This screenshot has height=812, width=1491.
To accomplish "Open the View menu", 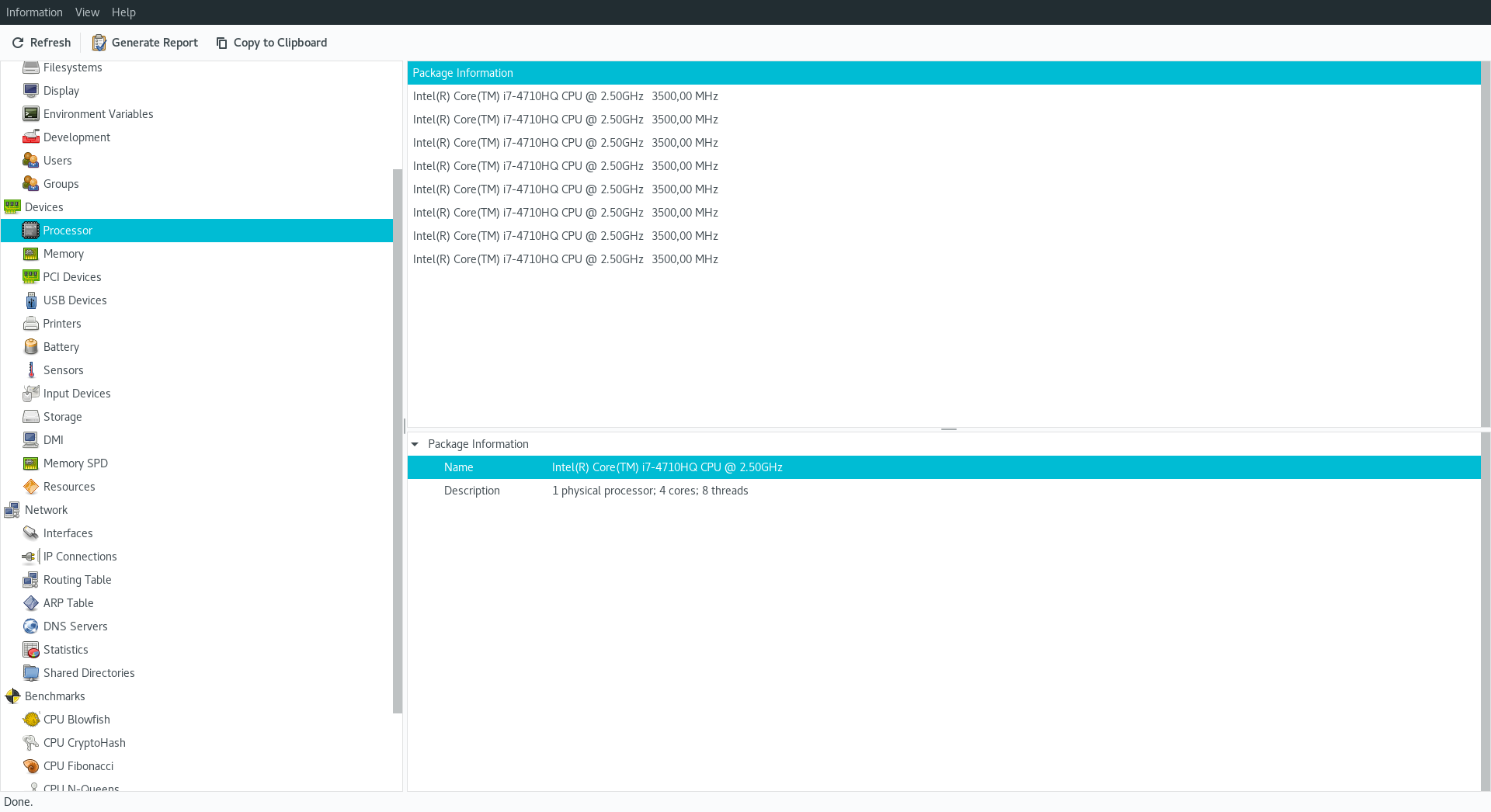I will pos(87,12).
